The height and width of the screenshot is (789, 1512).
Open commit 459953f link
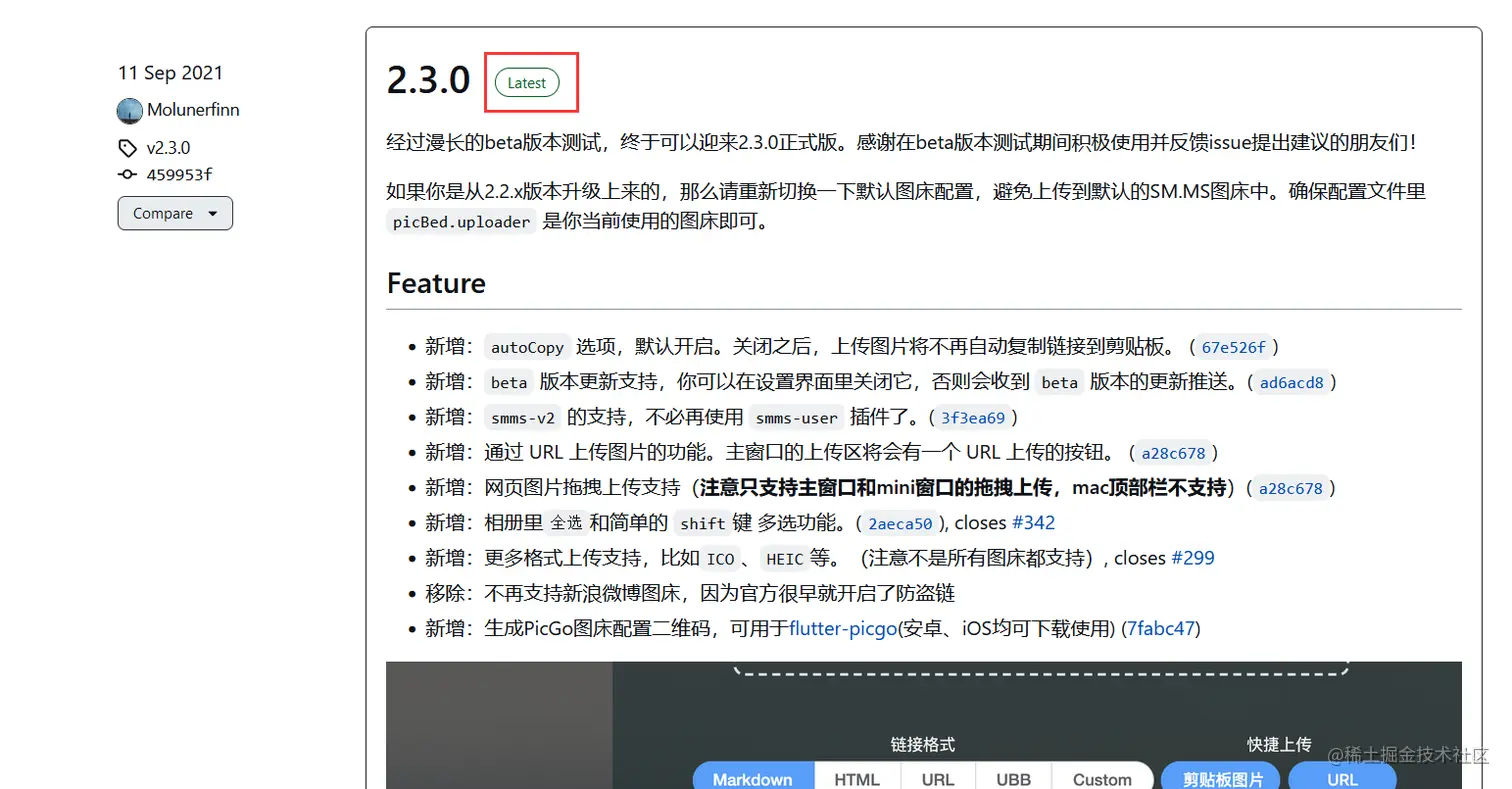[179, 174]
